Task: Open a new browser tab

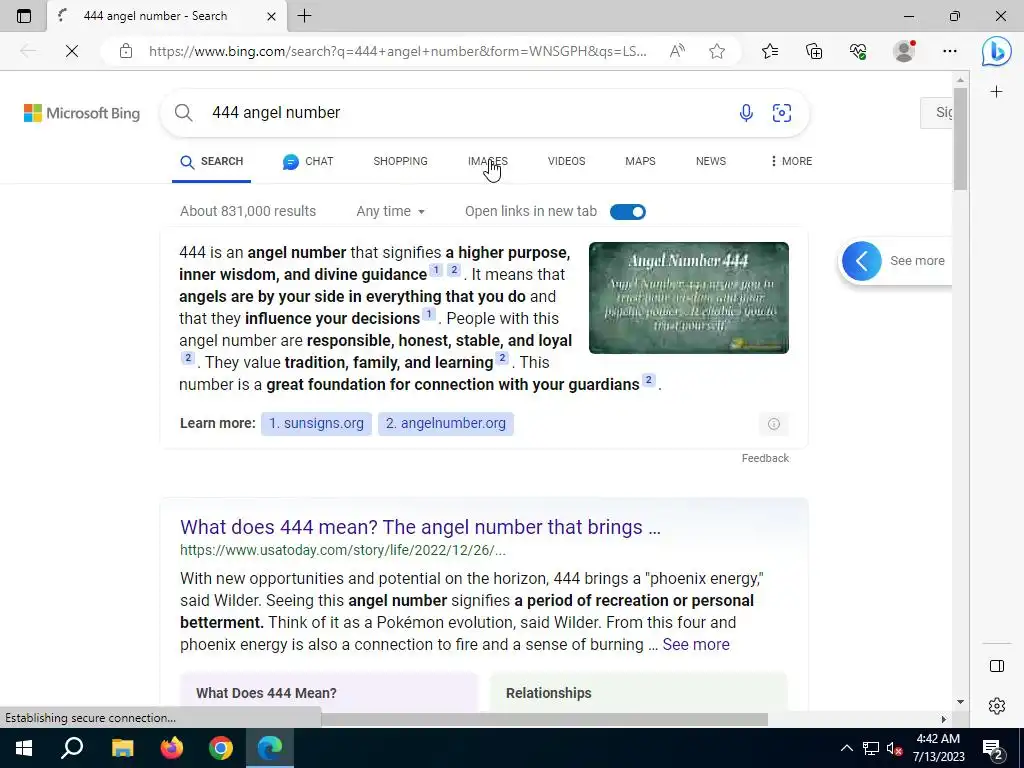Action: (x=304, y=16)
